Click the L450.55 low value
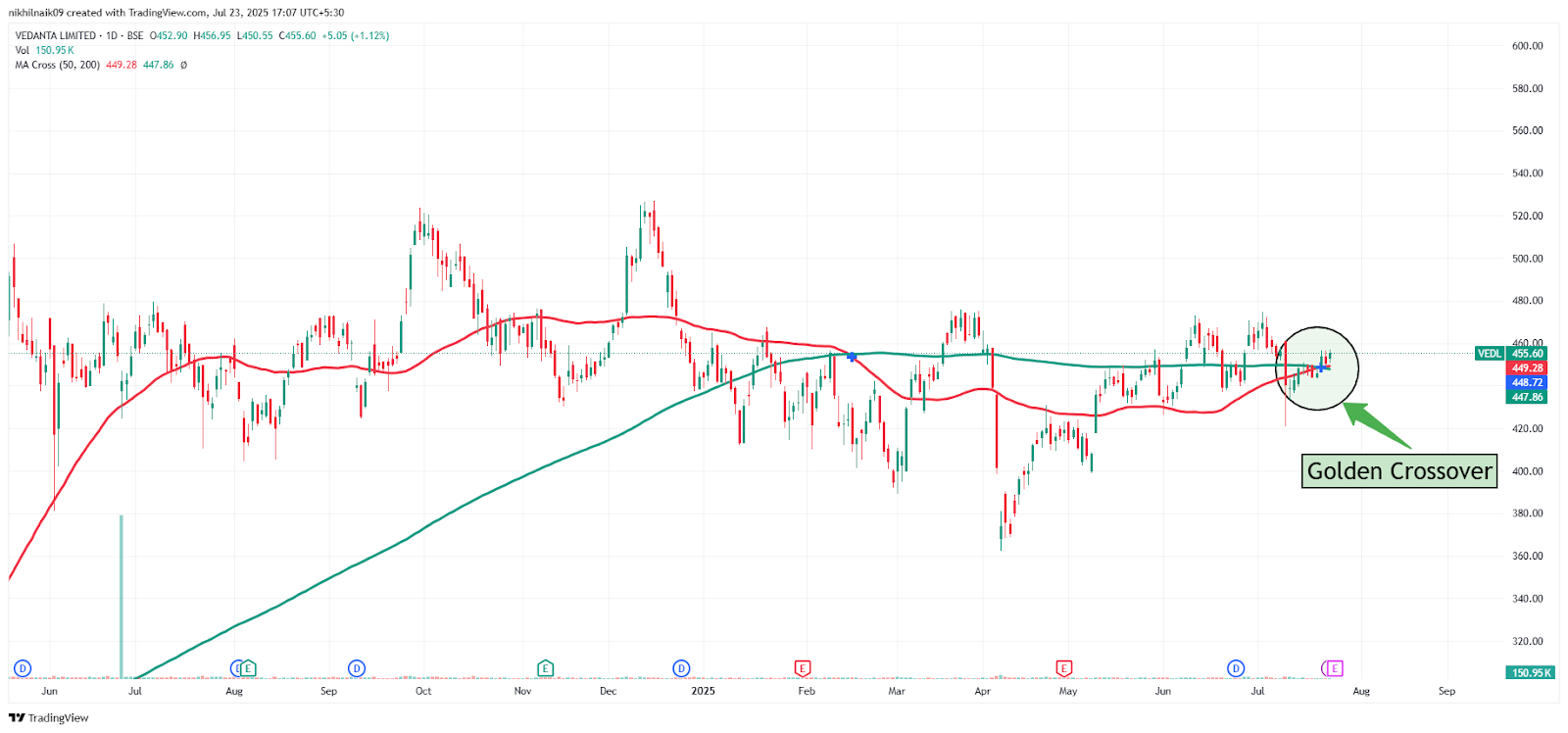 click(255, 35)
